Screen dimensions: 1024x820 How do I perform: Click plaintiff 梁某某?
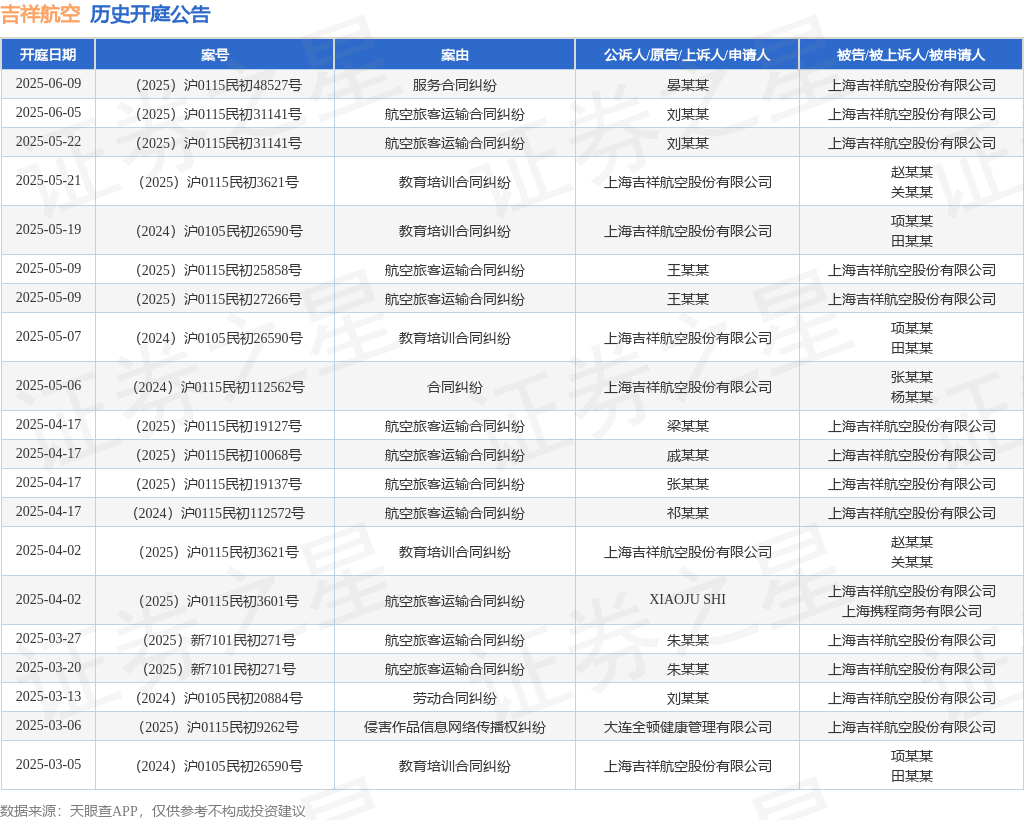[688, 426]
